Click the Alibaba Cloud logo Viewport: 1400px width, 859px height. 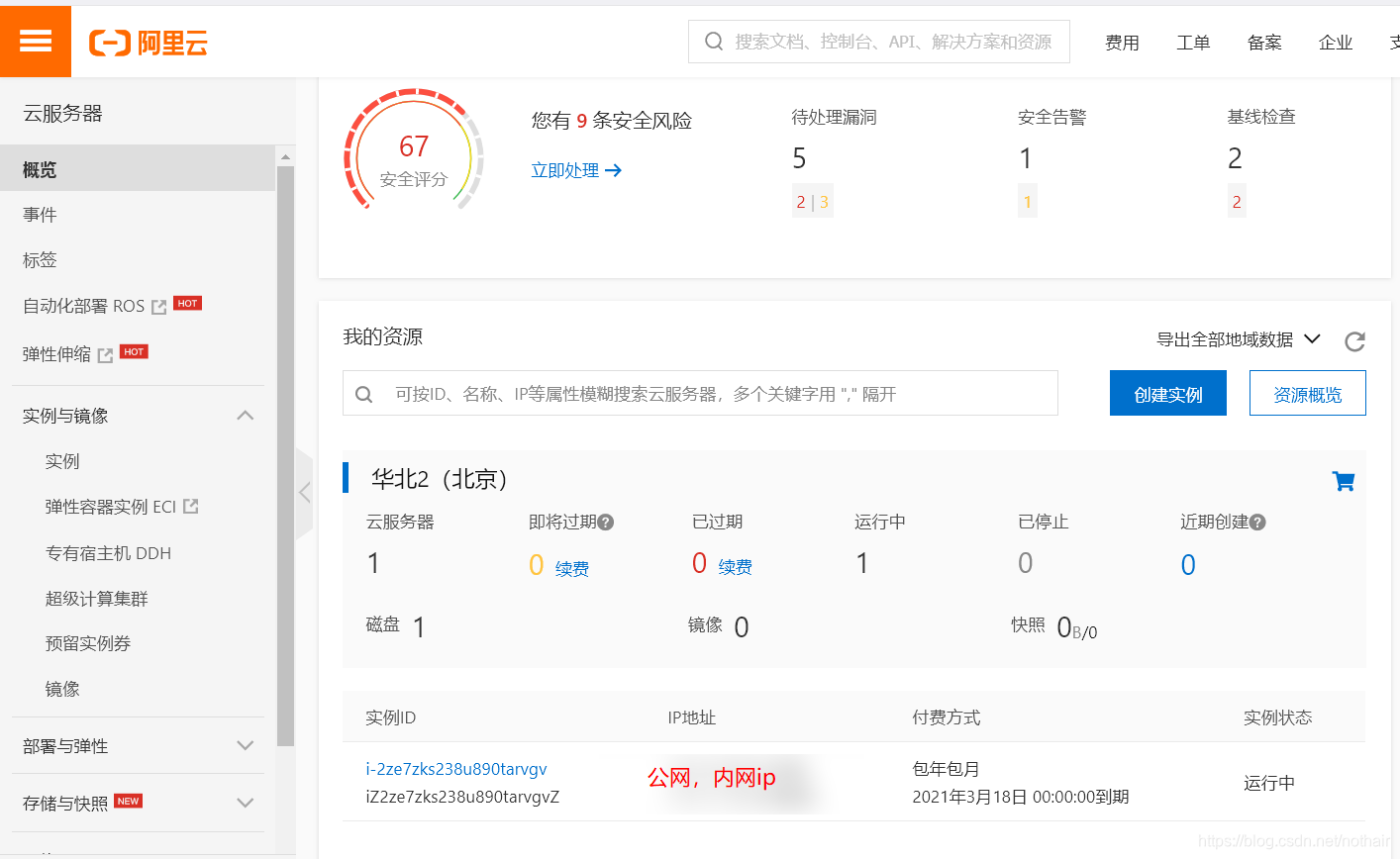[x=149, y=43]
